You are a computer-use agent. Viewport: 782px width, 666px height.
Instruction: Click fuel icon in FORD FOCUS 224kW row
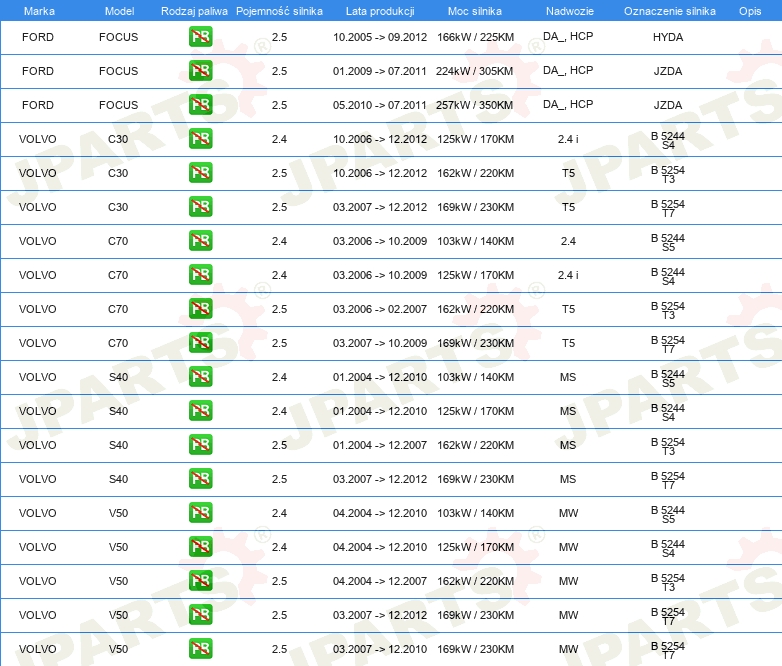200,71
